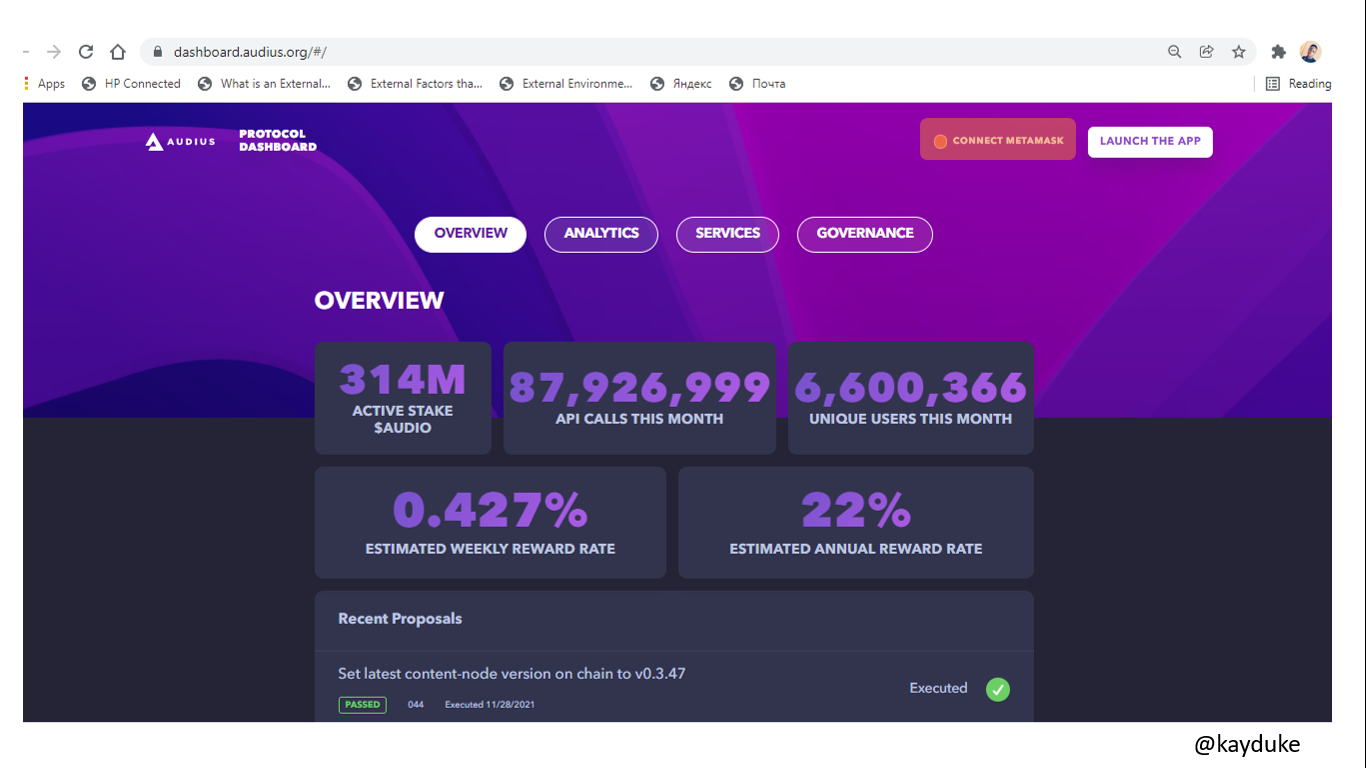Image resolution: width=1366 pixels, height=768 pixels.
Task: Click the OVERVIEW page heading
Action: coord(379,300)
